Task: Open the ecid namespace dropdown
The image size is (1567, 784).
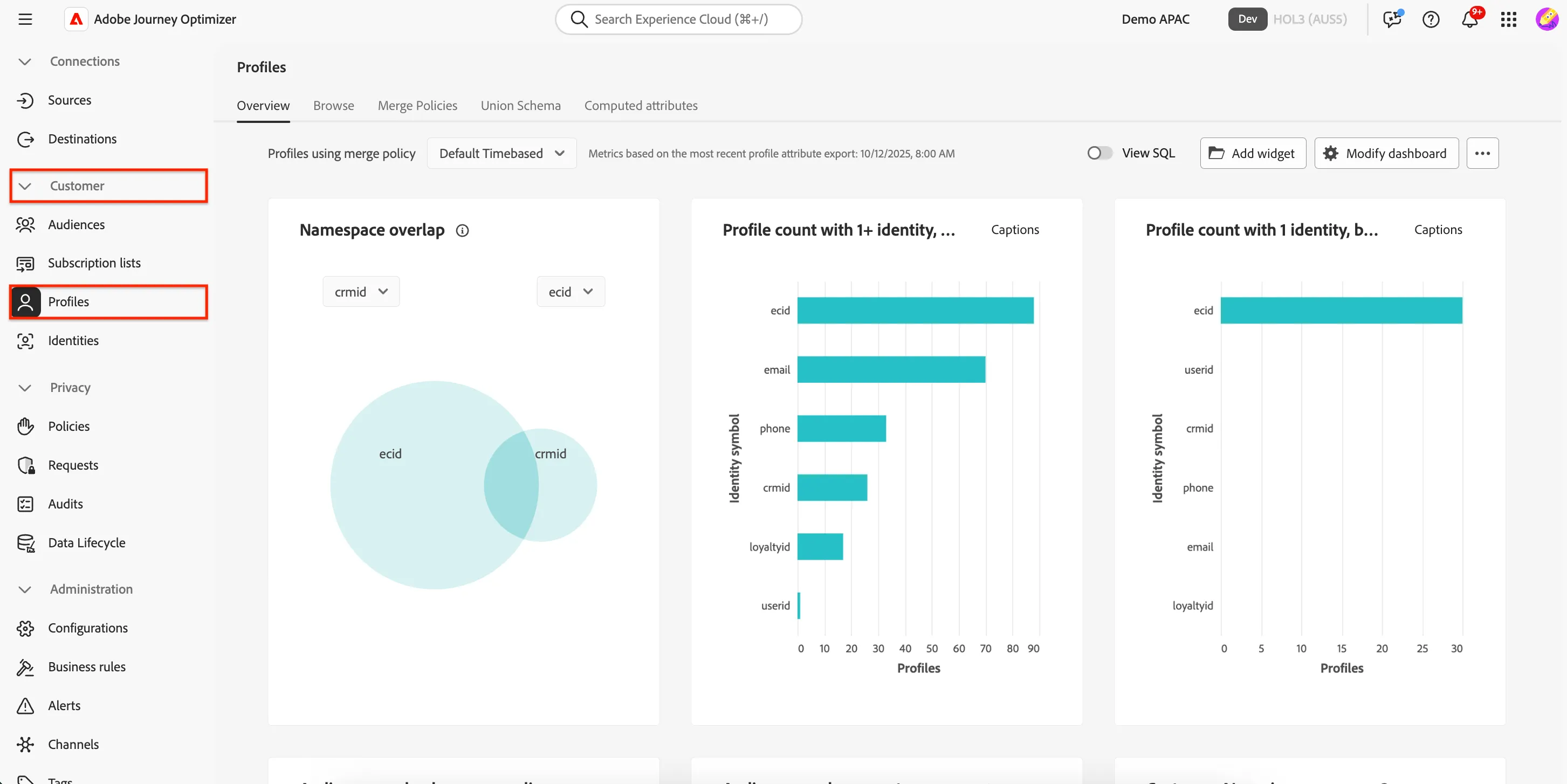Action: click(571, 292)
